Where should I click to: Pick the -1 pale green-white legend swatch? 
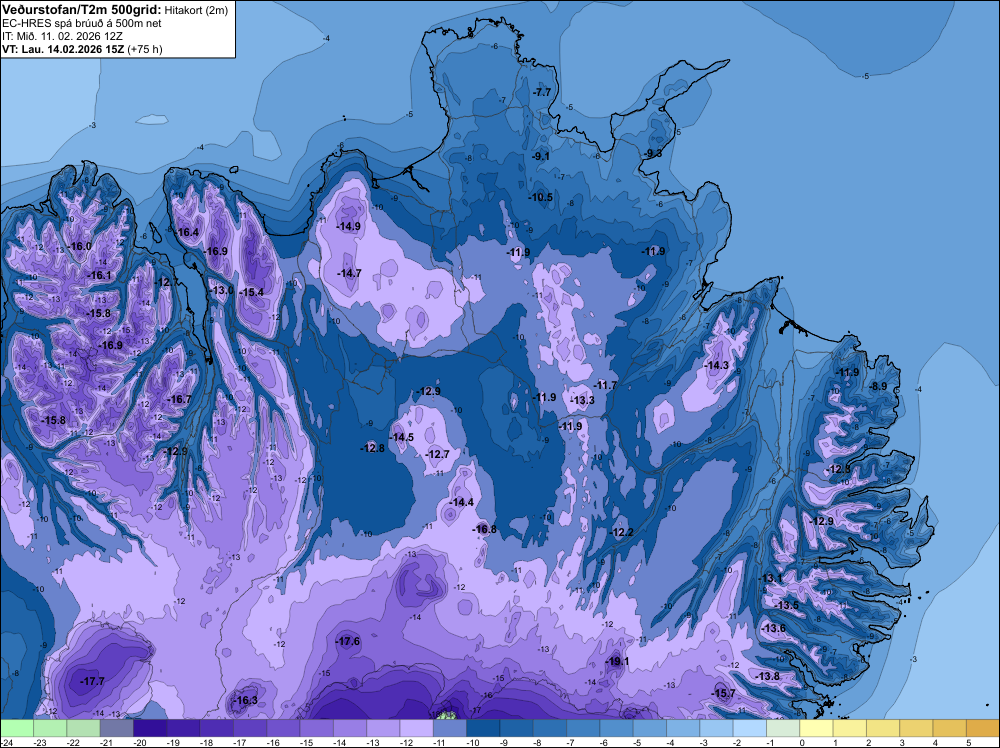[x=783, y=728]
